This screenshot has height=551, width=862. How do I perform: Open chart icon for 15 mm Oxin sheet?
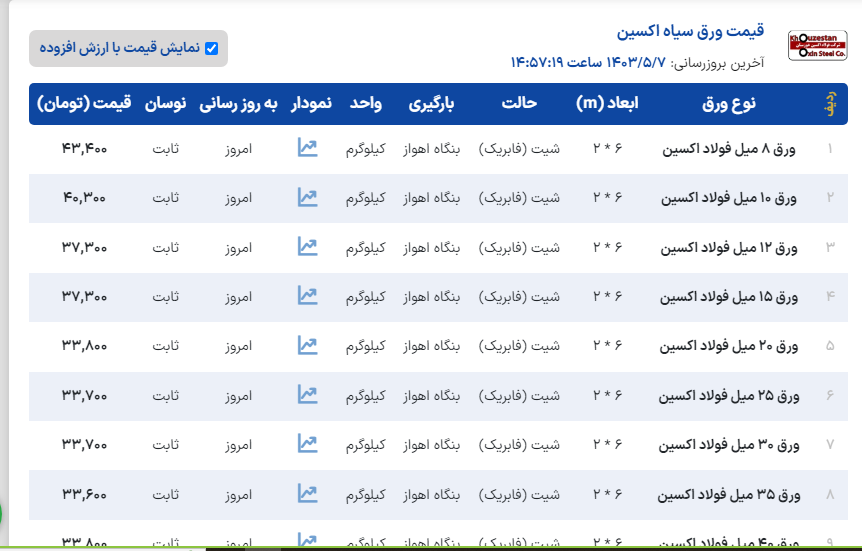(307, 296)
